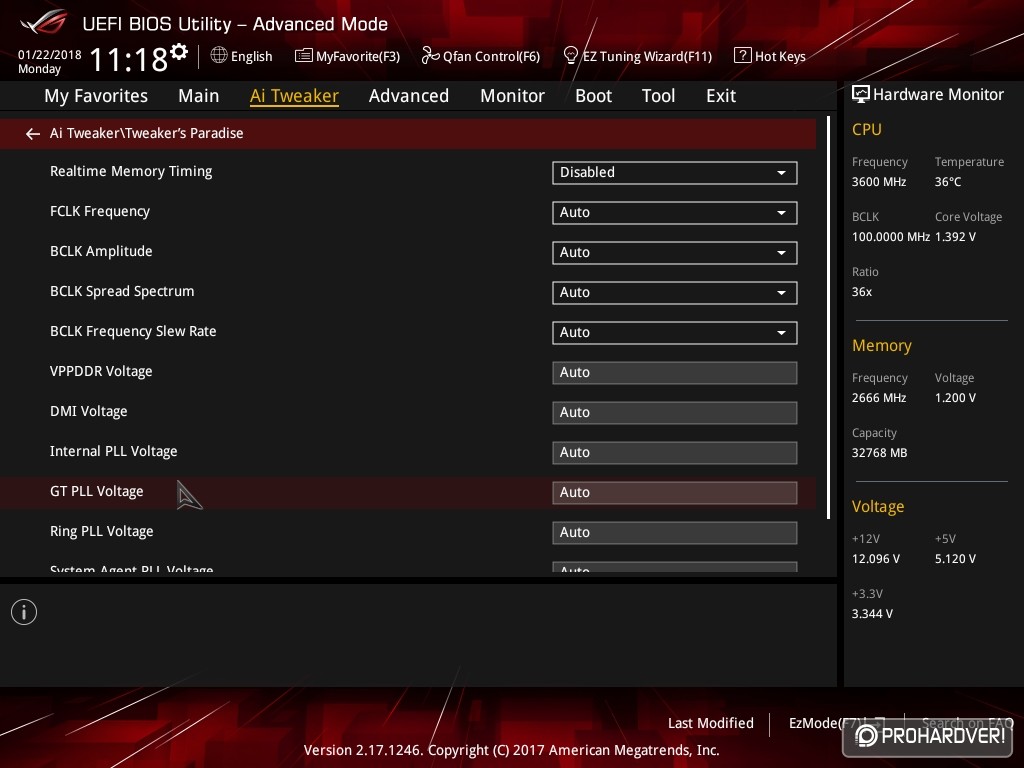The height and width of the screenshot is (768, 1024).
Task: Click the BCLK Frequency Slew Rate label
Action: click(133, 331)
